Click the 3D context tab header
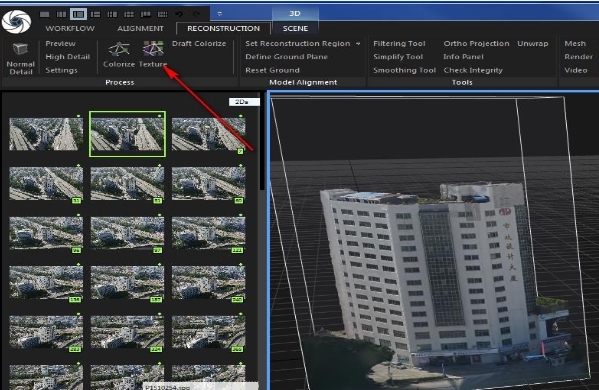Screen dimensions: 599x390 point(295,13)
